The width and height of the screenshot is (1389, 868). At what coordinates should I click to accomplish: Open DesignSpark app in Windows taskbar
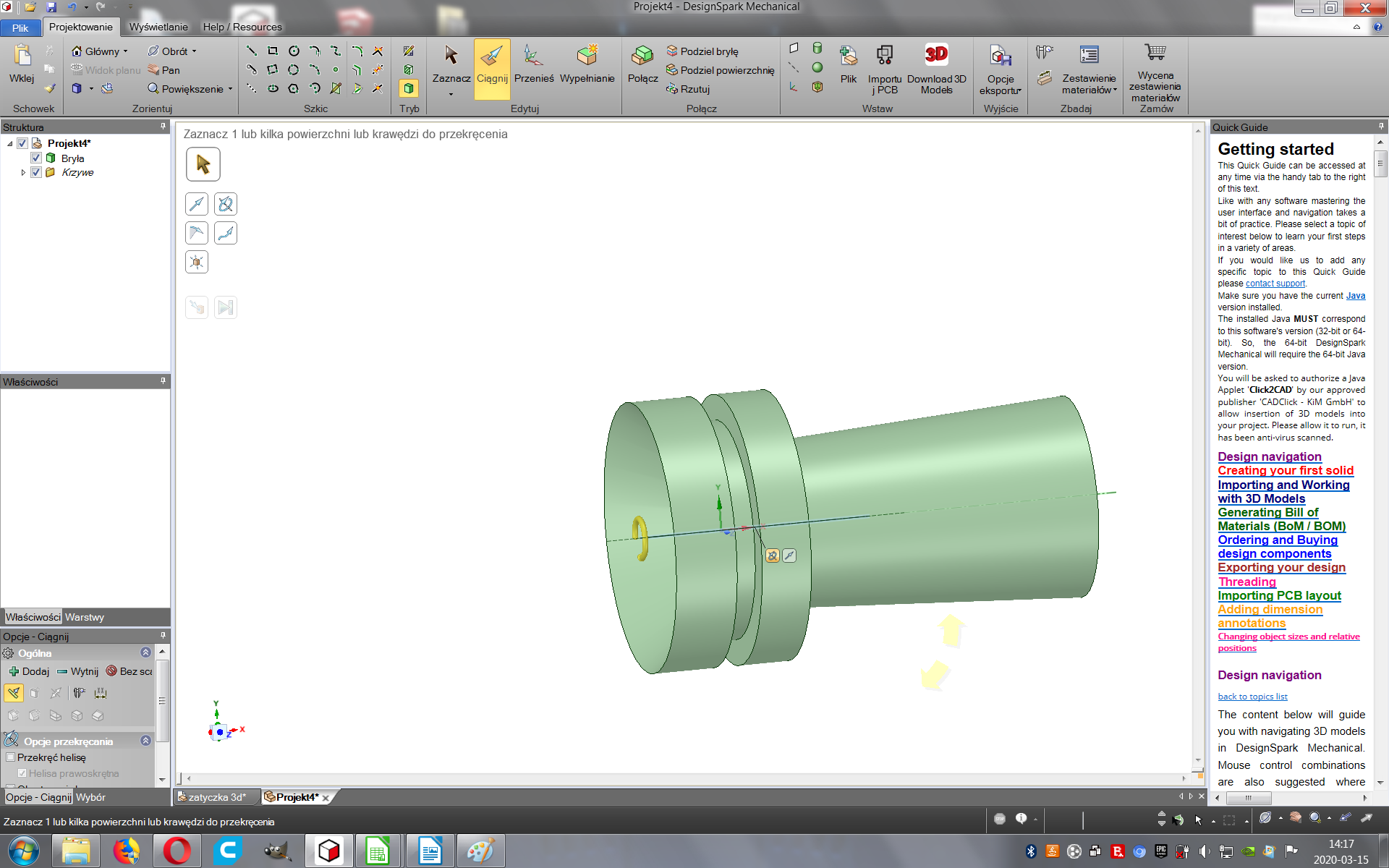pyautogui.click(x=329, y=851)
